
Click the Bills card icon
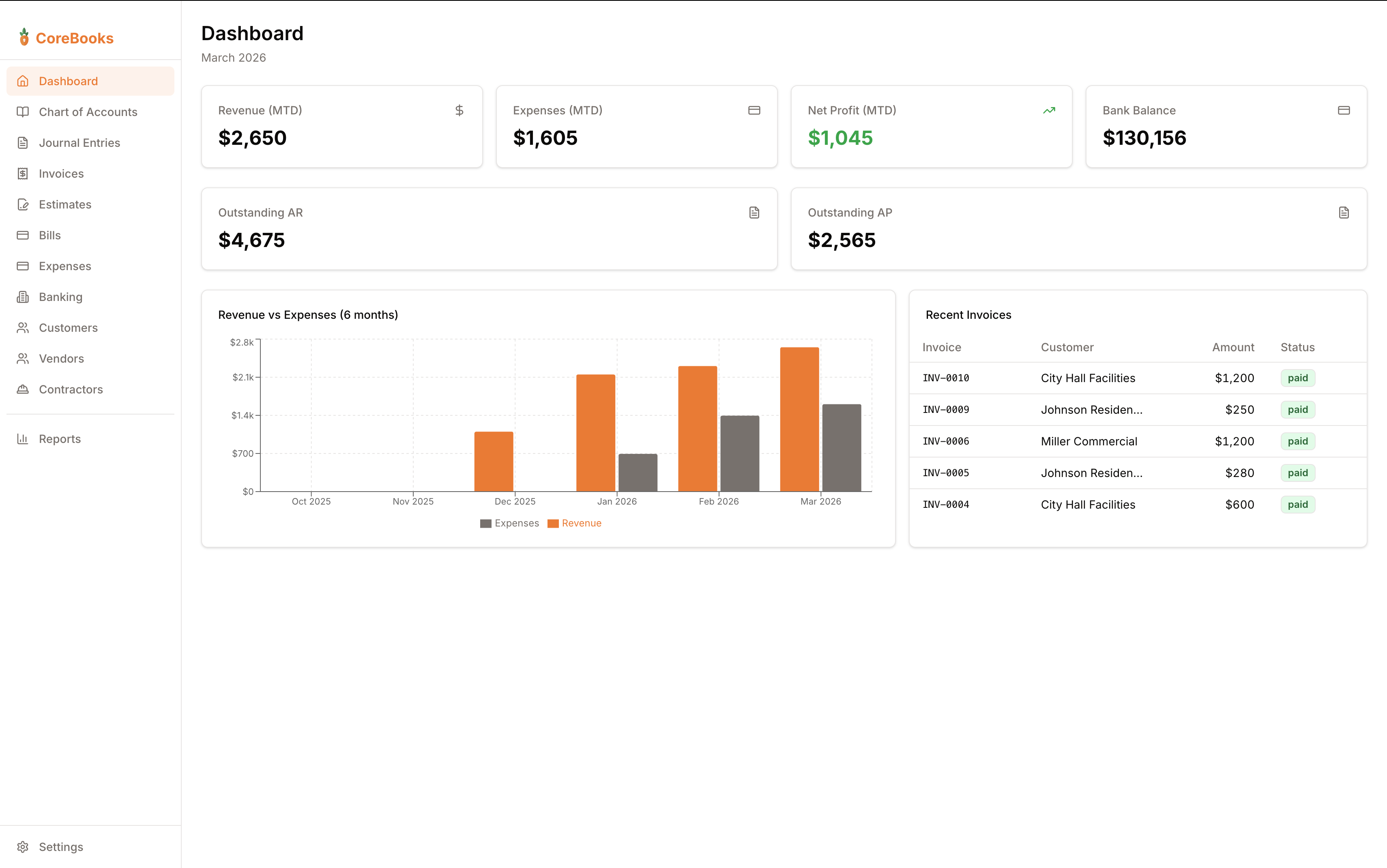coord(23,235)
